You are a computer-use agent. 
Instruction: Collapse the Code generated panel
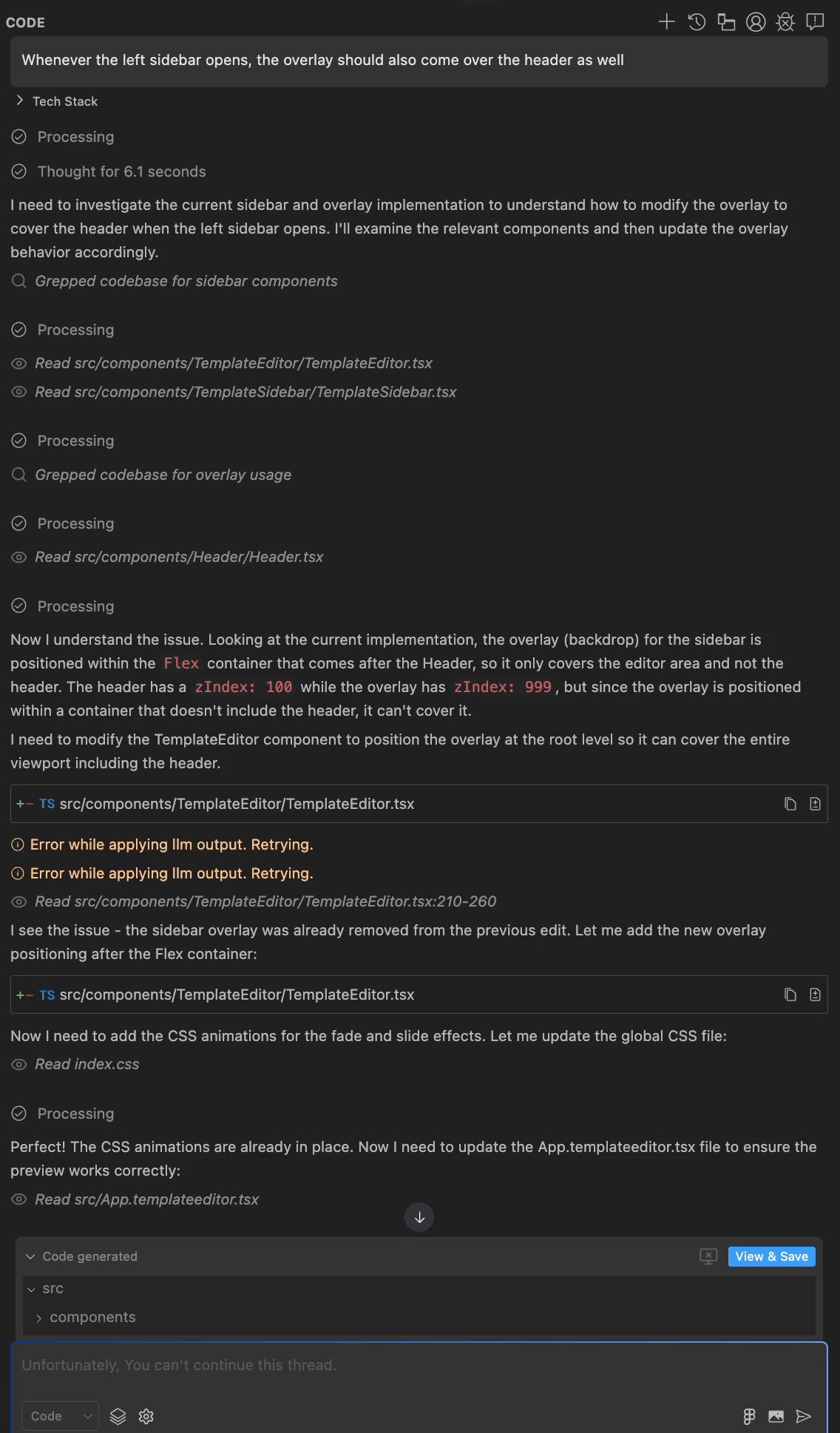coord(30,1256)
